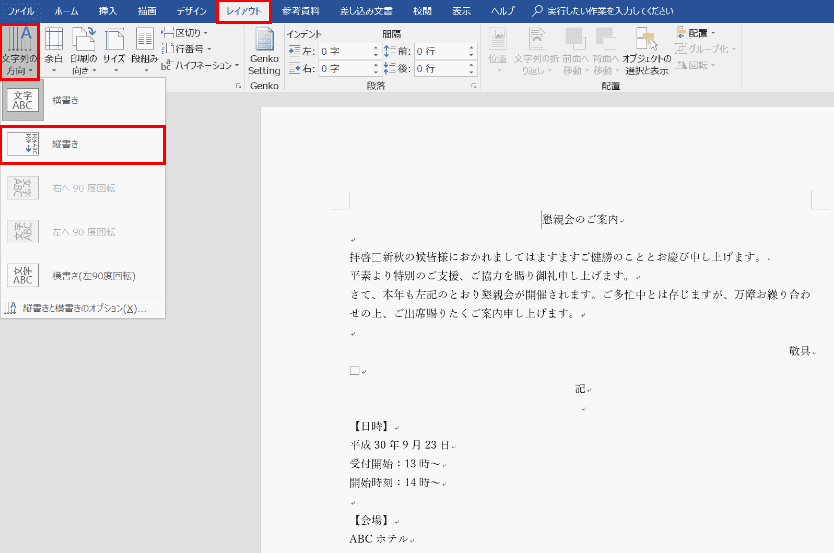Switch to the 挿入 tab
This screenshot has width=834, height=553.
[108, 10]
